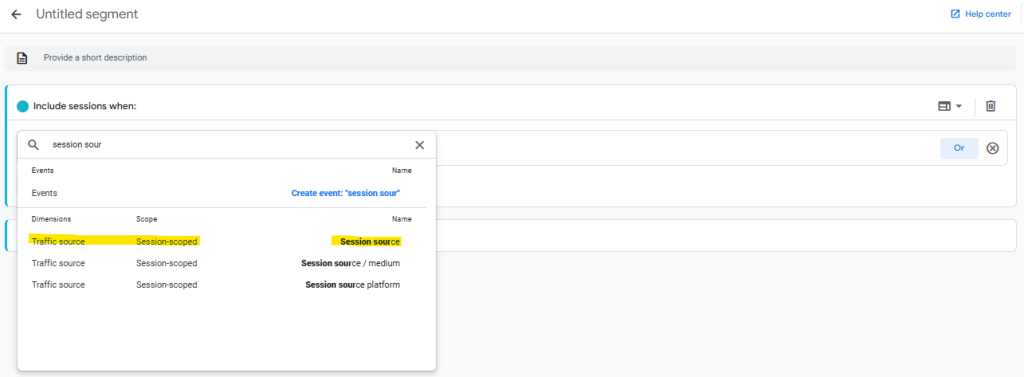Add an Or condition
Screen dimensions: 1024x377
959,148
